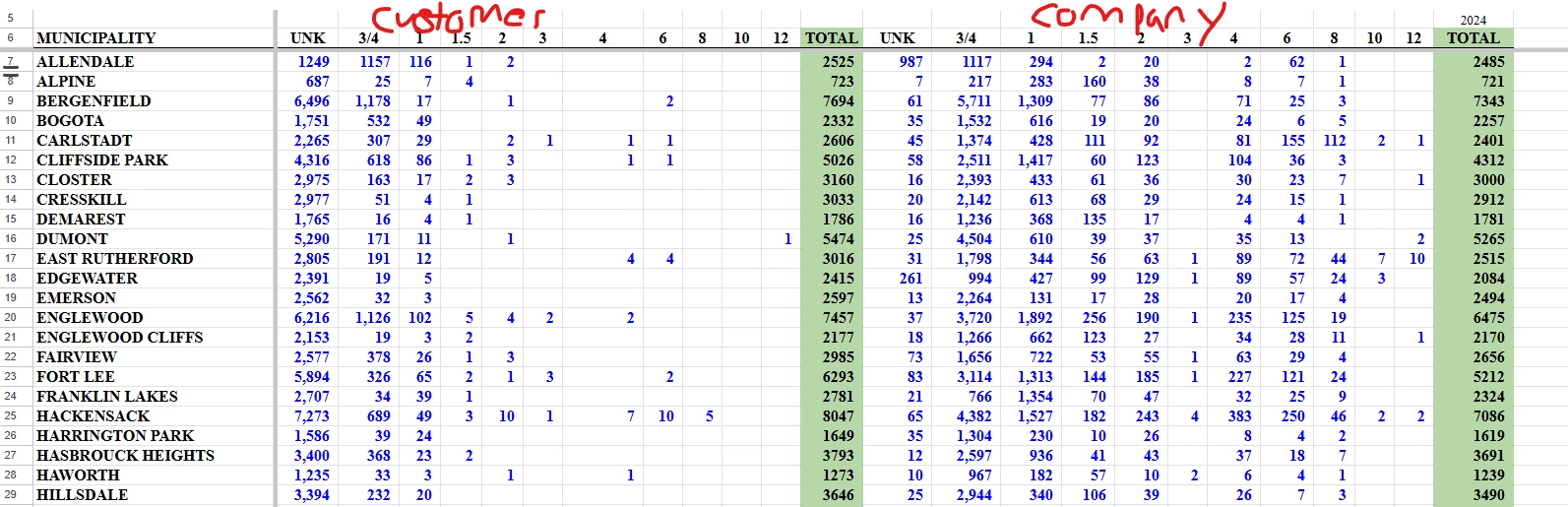Click the 2024 label above the last TOTAL
Viewport: 1568px width, 507px height.
[x=1473, y=21]
